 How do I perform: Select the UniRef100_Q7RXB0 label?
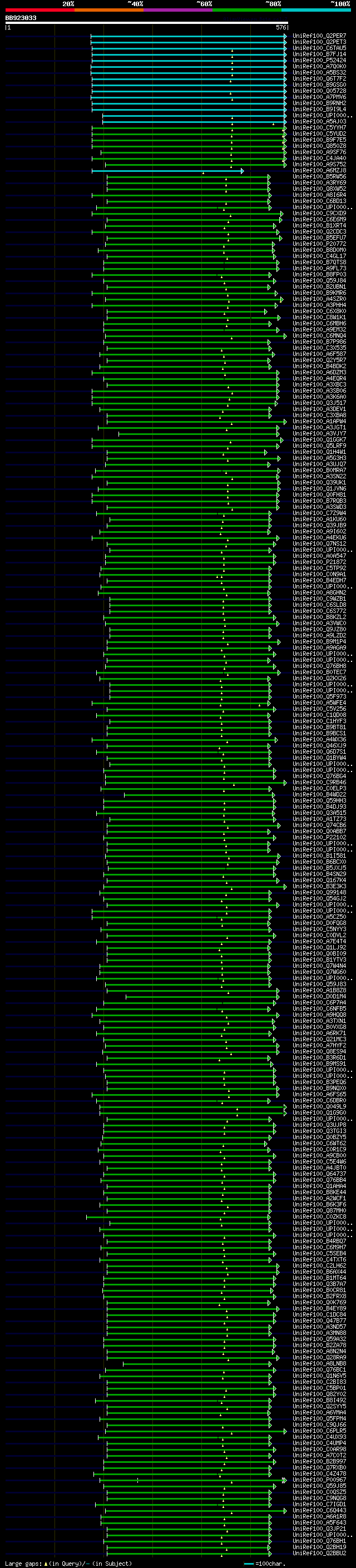click(x=319, y=1467)
